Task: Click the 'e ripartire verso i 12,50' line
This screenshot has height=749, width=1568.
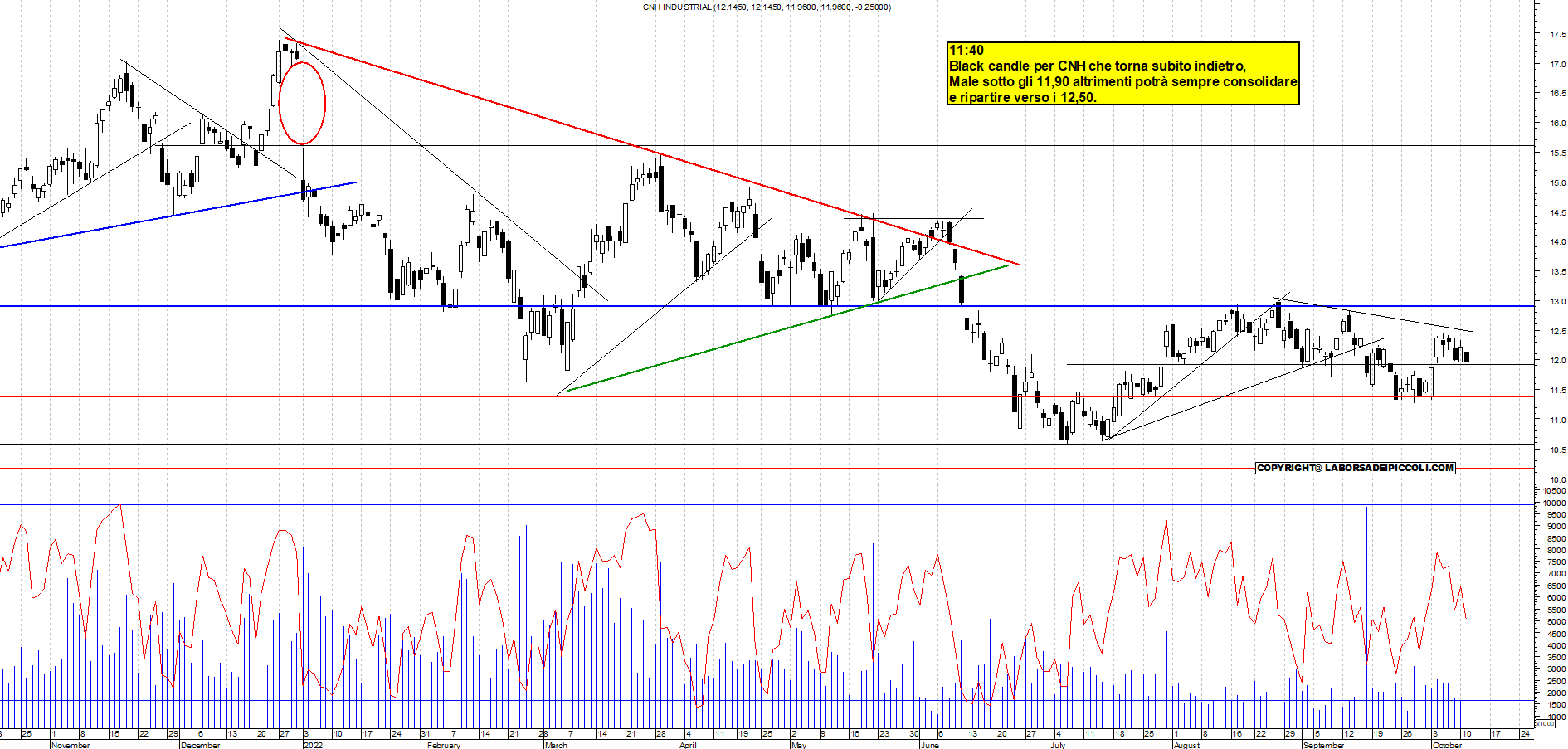Action: pos(1022,97)
